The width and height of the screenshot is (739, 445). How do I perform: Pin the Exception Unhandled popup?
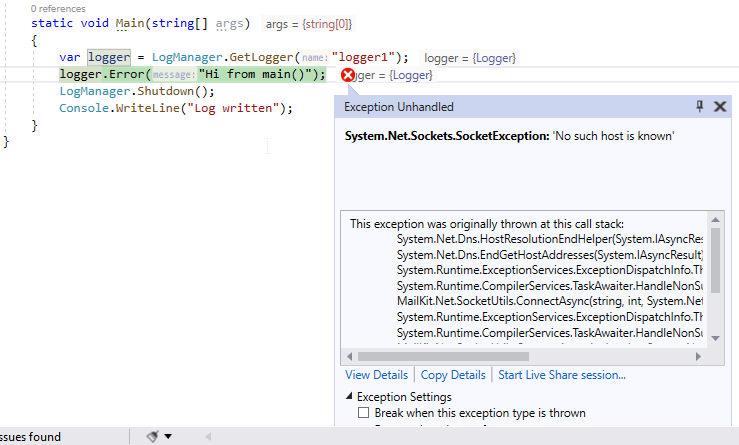699,107
